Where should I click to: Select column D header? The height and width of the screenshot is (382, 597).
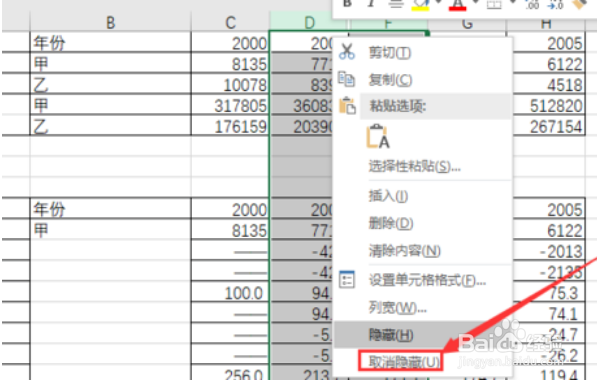309,22
